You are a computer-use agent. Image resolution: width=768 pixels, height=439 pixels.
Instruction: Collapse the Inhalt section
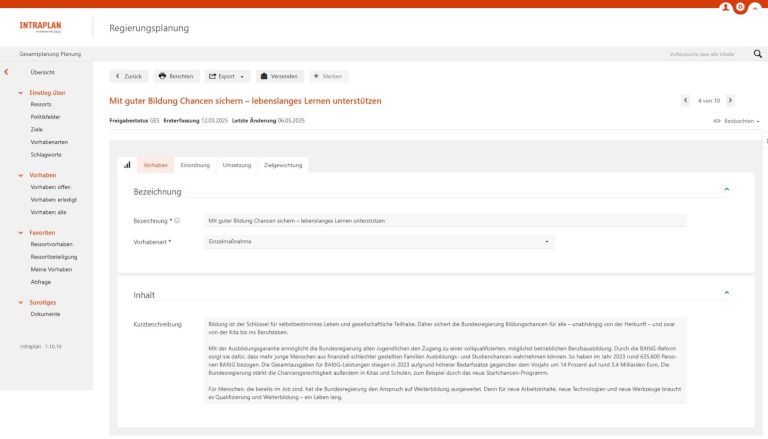[x=727, y=292]
